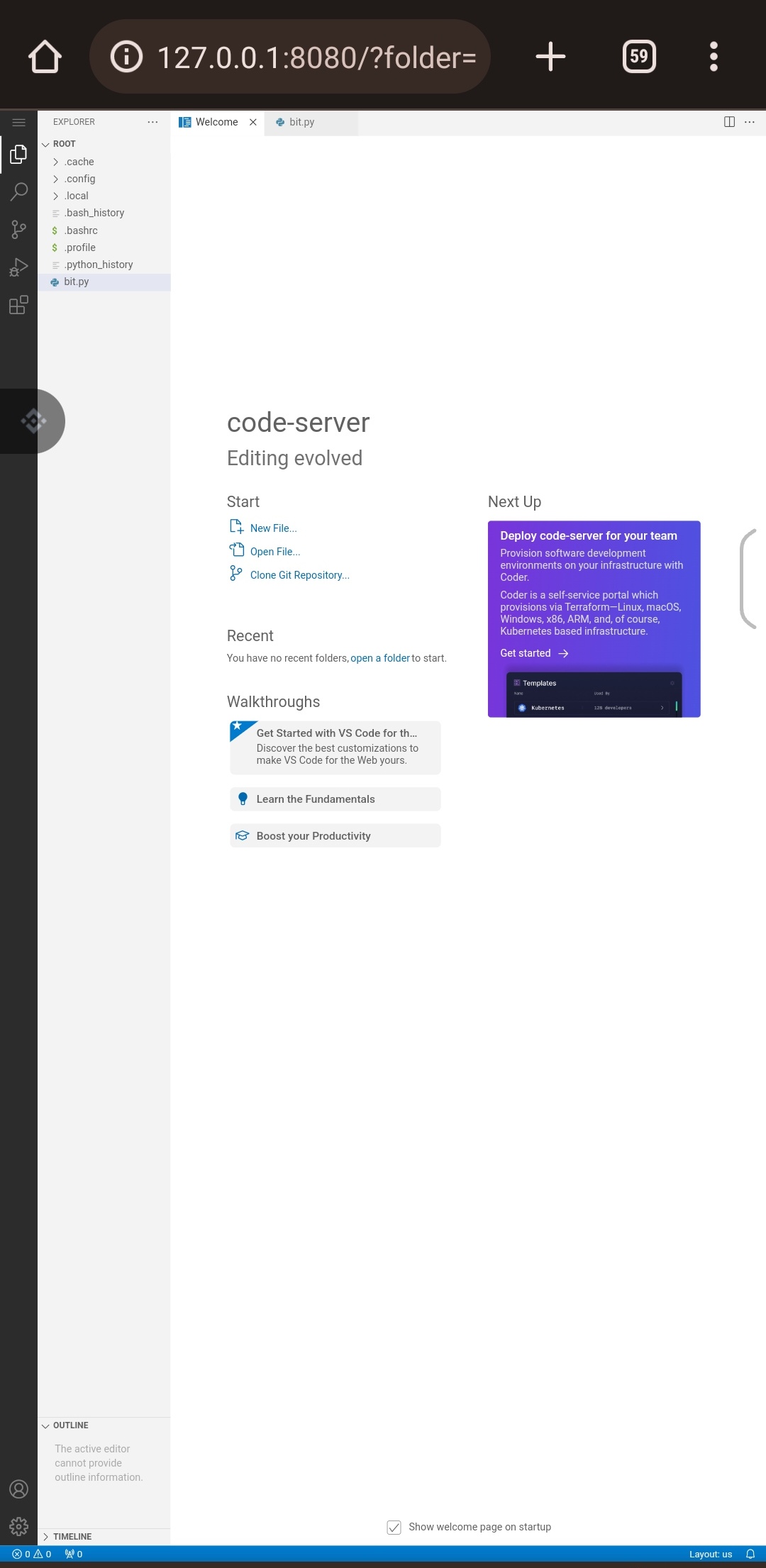Click the browser address bar URL
The image size is (766, 1568).
point(316,57)
